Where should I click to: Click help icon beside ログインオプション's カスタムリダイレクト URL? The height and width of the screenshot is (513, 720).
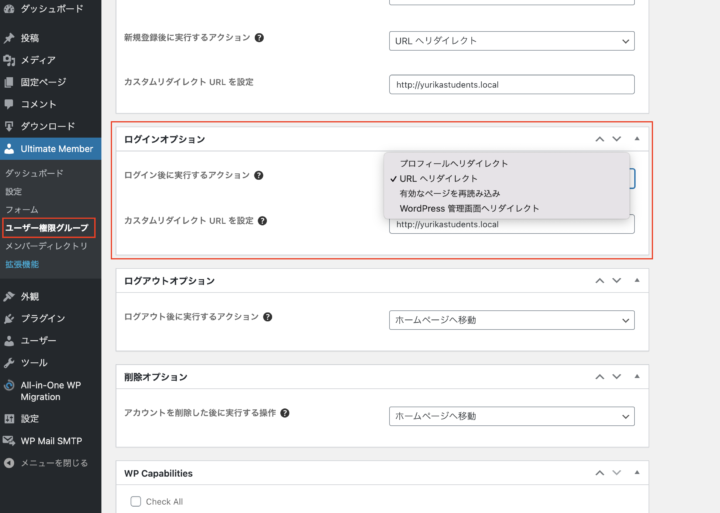pyautogui.click(x=262, y=221)
